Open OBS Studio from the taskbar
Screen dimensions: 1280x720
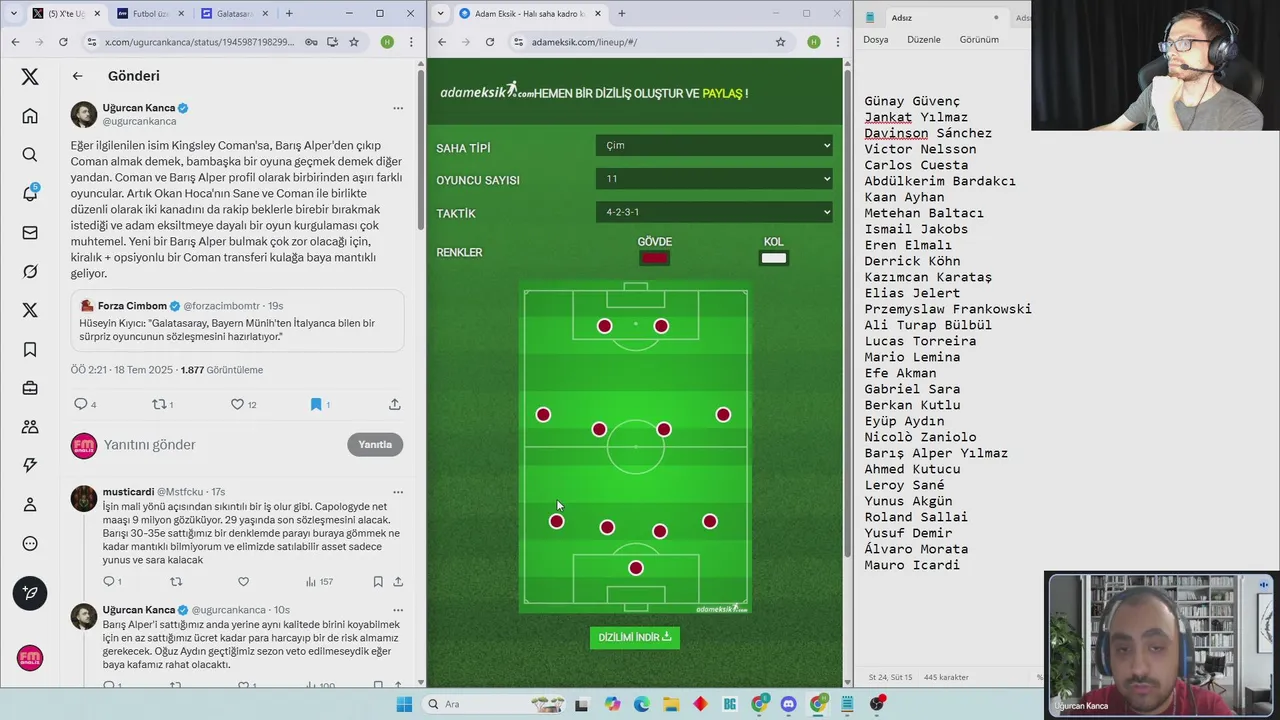[877, 704]
